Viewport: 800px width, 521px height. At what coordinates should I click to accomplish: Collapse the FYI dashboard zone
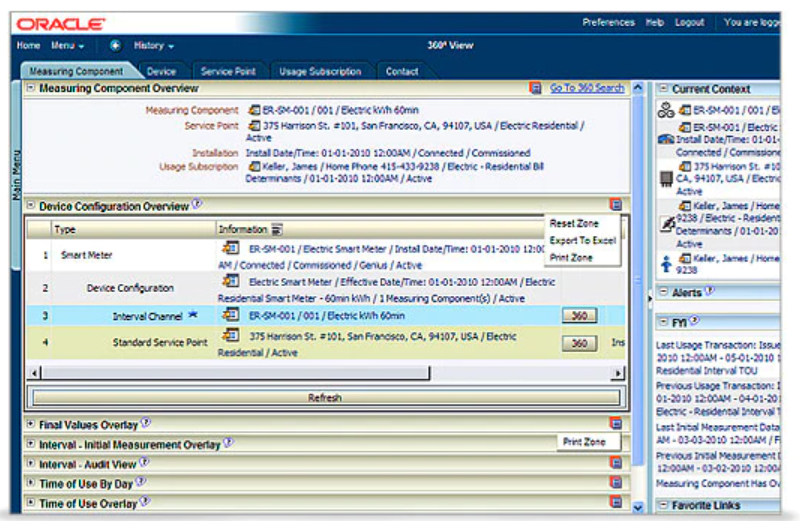point(663,321)
